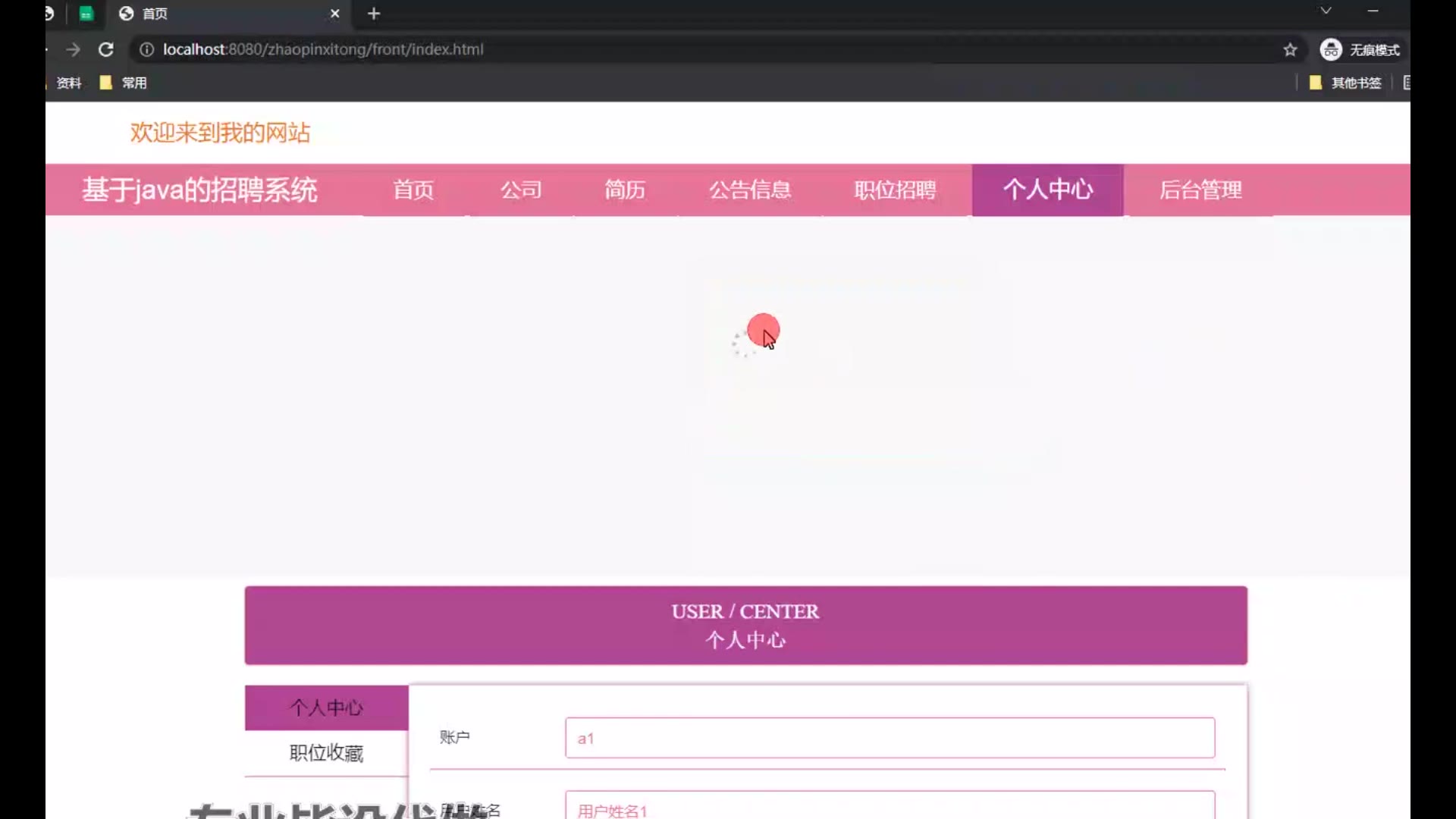
Task: Go to 首页 in navigation bar
Action: tap(413, 190)
